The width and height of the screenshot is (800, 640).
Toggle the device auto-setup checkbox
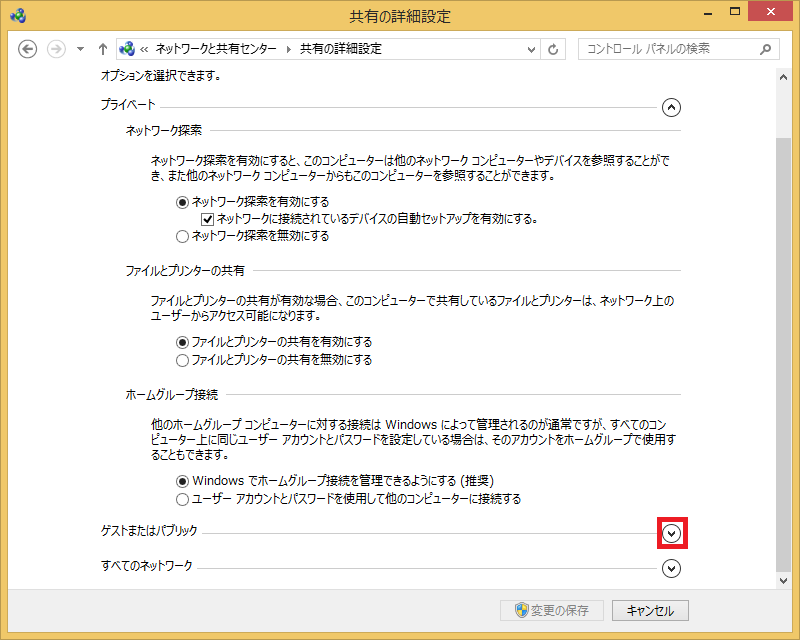tap(208, 219)
